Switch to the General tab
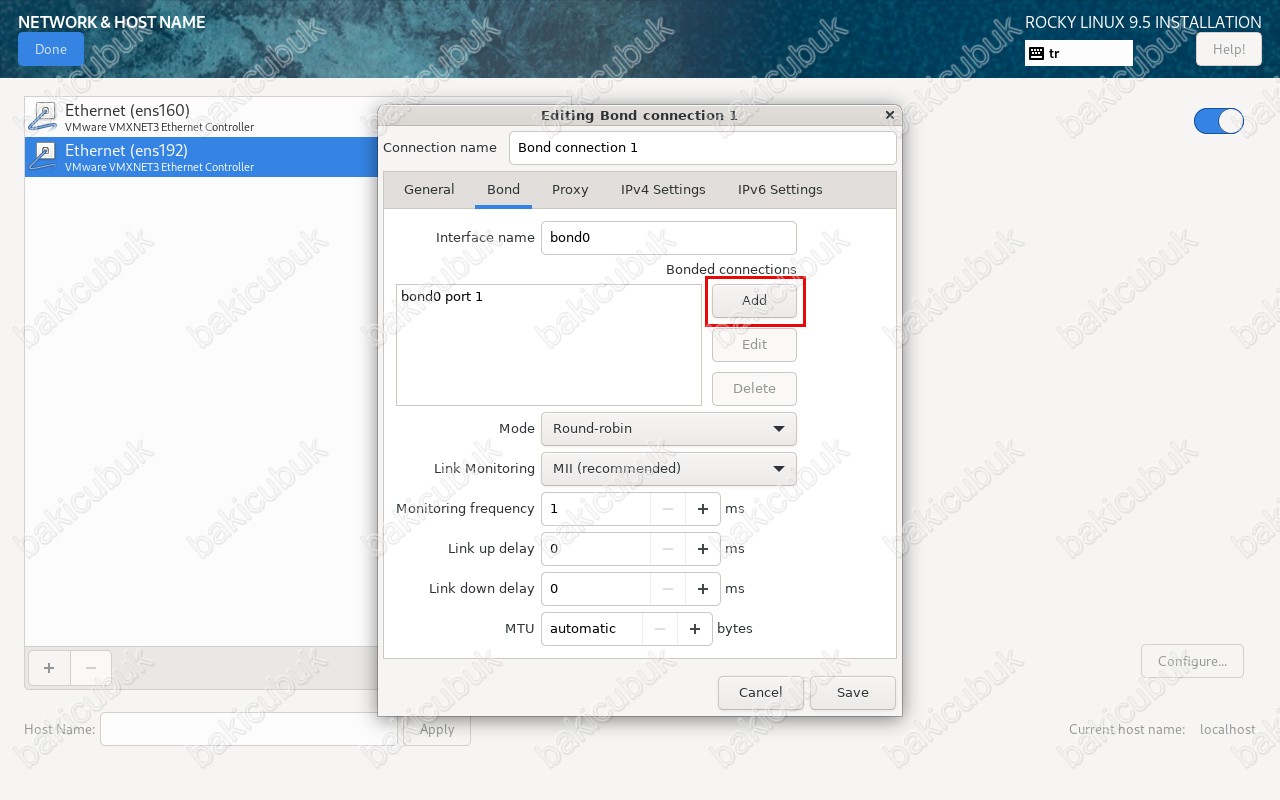Viewport: 1280px width, 800px height. click(429, 189)
